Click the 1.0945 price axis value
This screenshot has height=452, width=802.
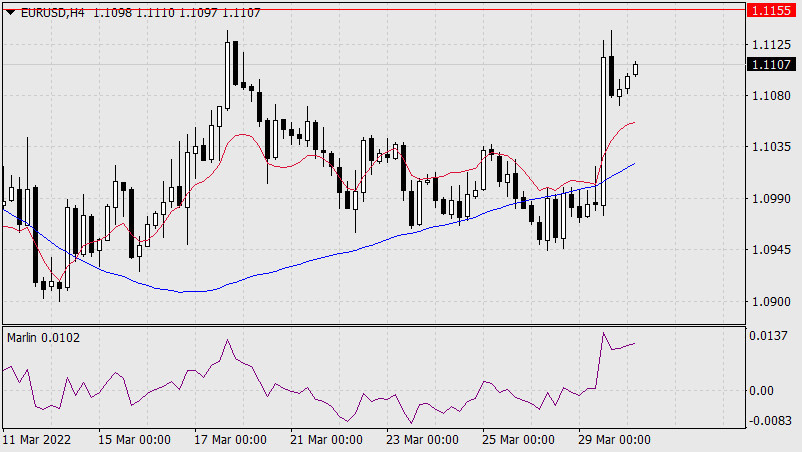point(771,250)
